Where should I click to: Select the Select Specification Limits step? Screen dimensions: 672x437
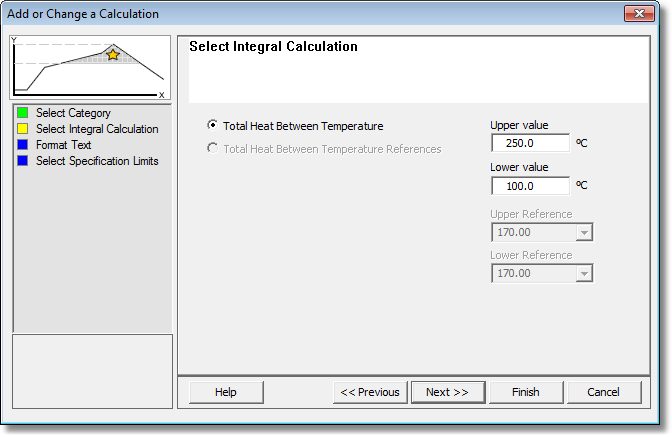click(97, 161)
